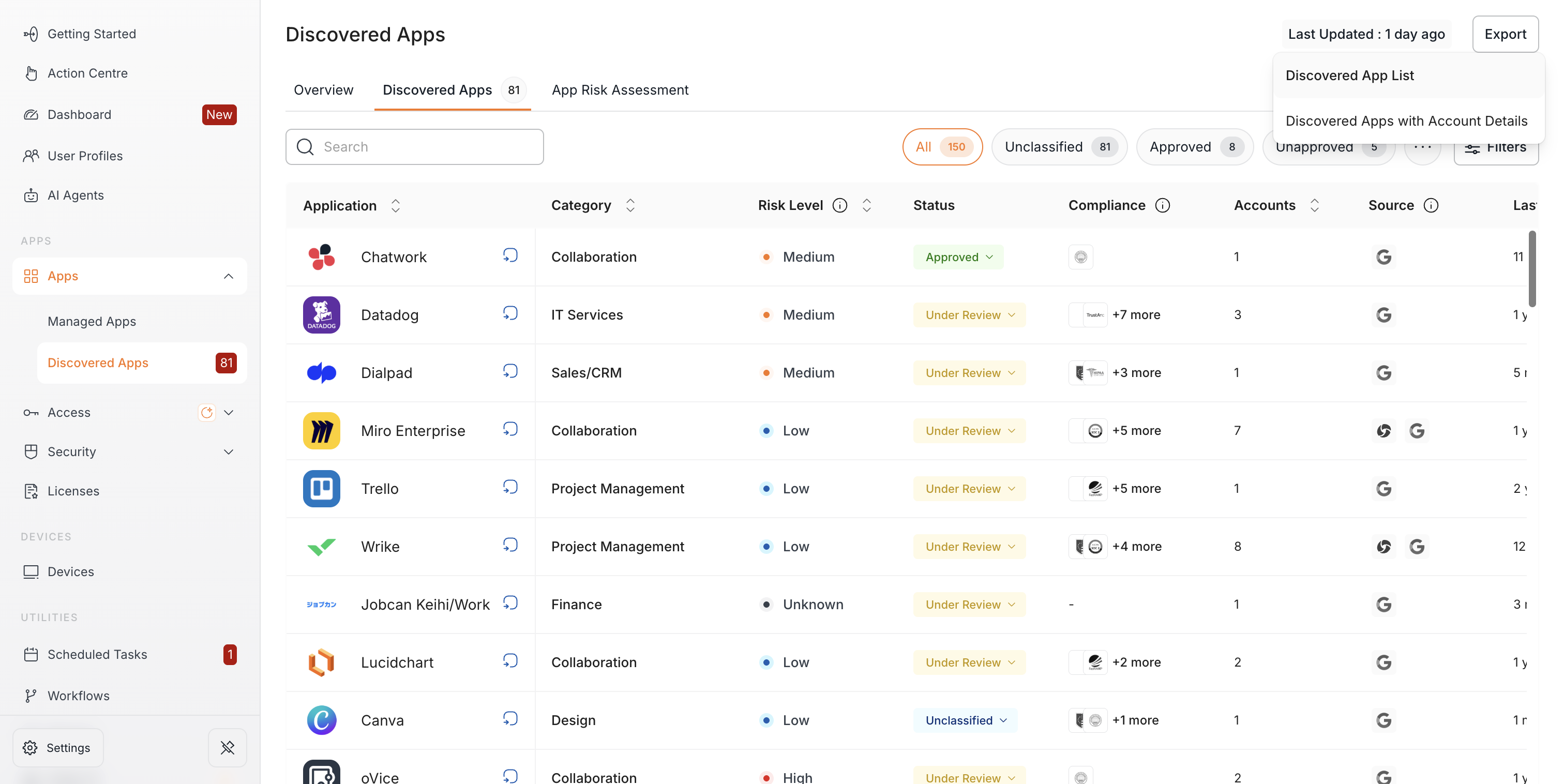The height and width of the screenshot is (784, 1564).
Task: Click the Dialpad app logo
Action: (x=321, y=372)
